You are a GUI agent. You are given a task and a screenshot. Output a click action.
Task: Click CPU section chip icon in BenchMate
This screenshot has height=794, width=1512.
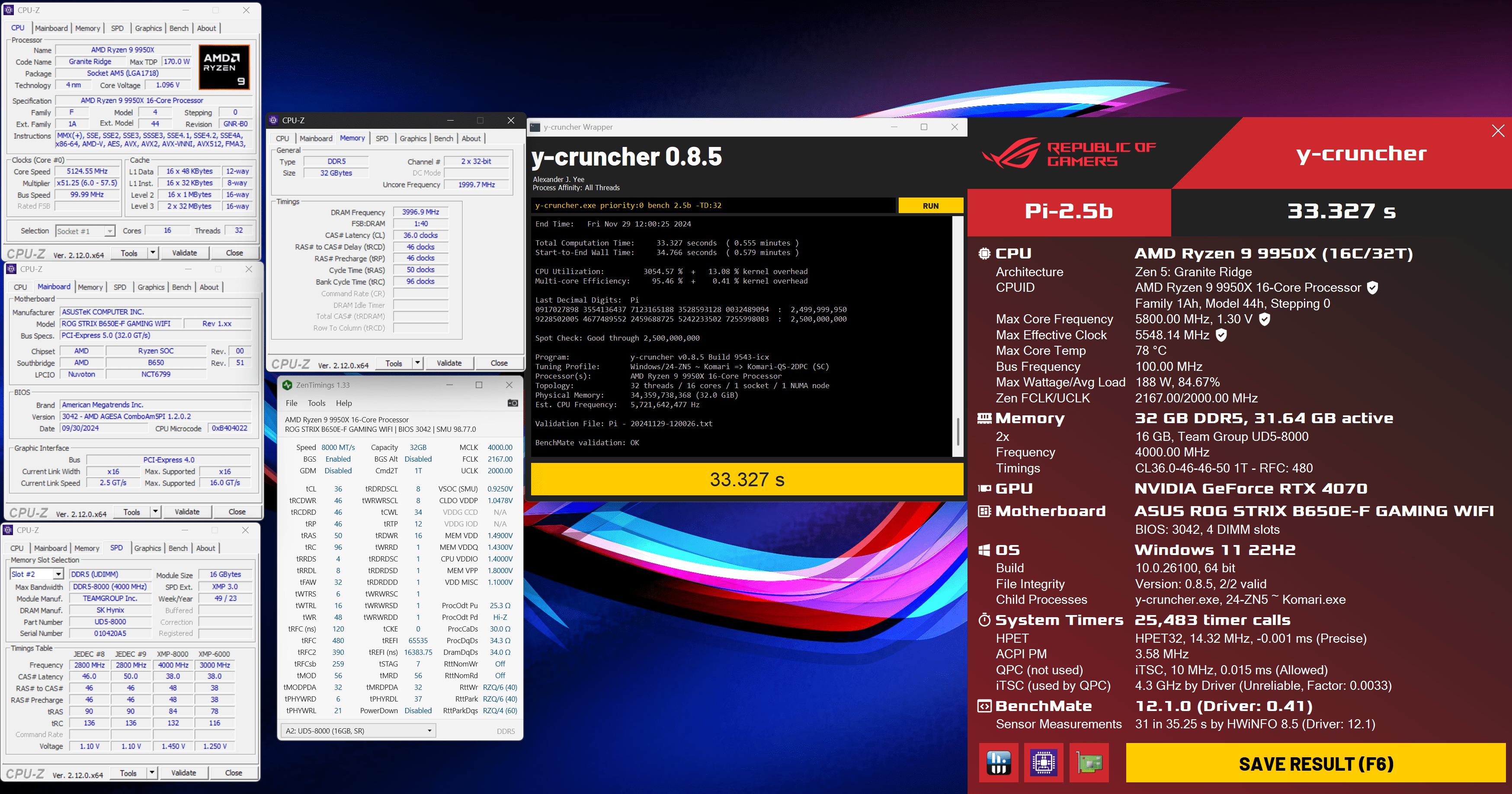click(984, 253)
